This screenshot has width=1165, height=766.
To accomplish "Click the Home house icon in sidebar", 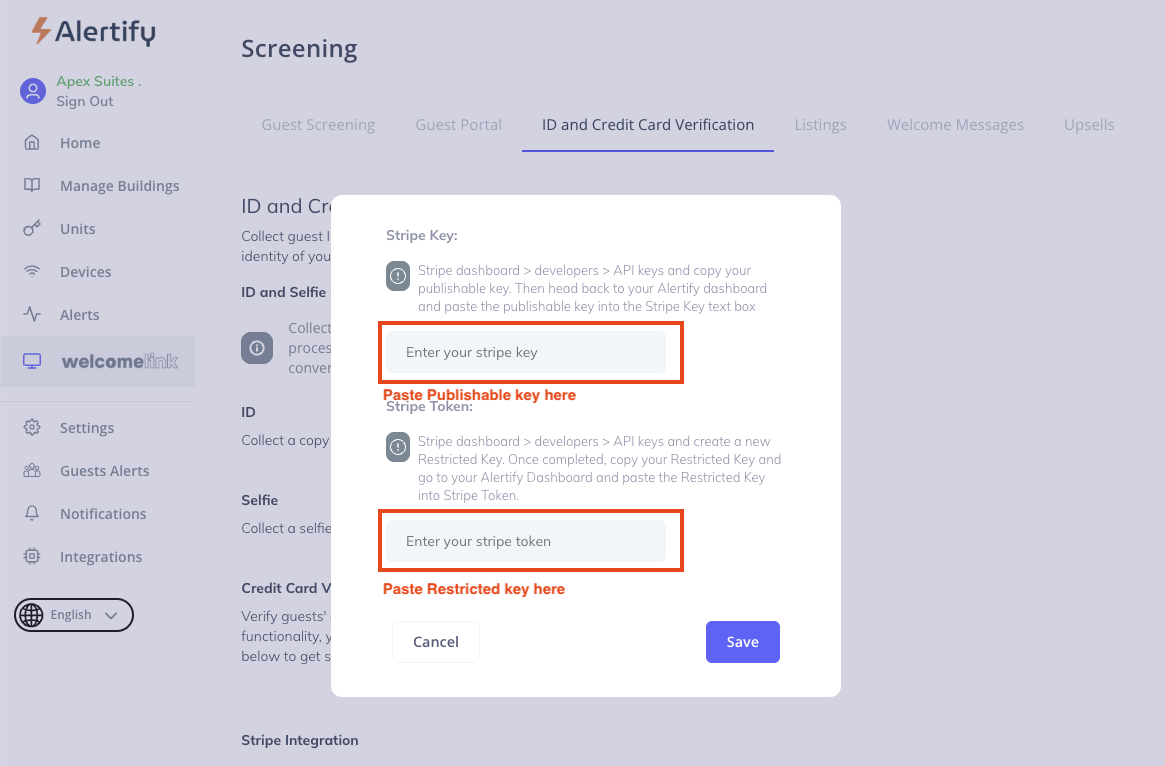I will point(32,143).
